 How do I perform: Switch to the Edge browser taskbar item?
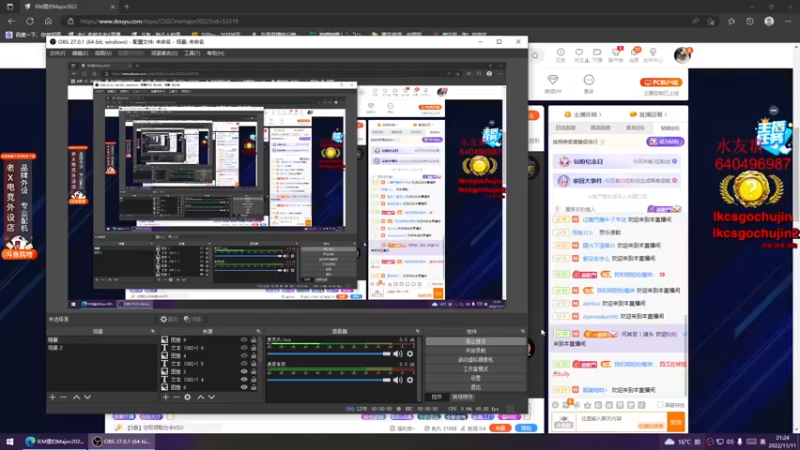coord(54,441)
